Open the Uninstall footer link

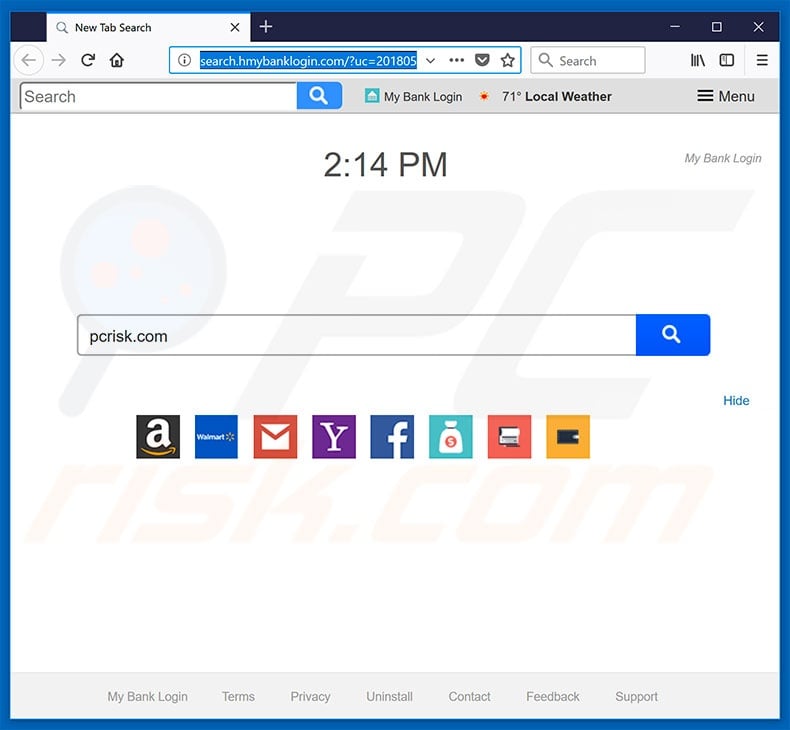(x=389, y=697)
